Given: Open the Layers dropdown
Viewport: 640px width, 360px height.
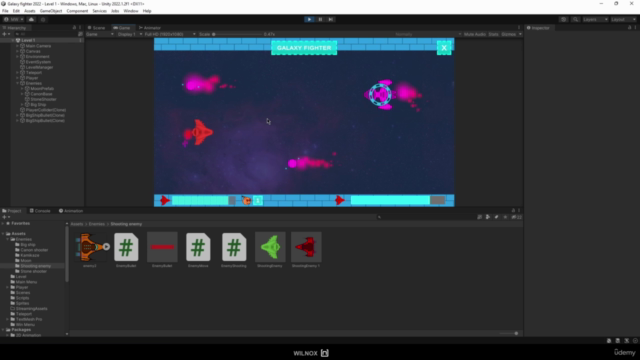Looking at the screenshot, I should coord(595,19).
